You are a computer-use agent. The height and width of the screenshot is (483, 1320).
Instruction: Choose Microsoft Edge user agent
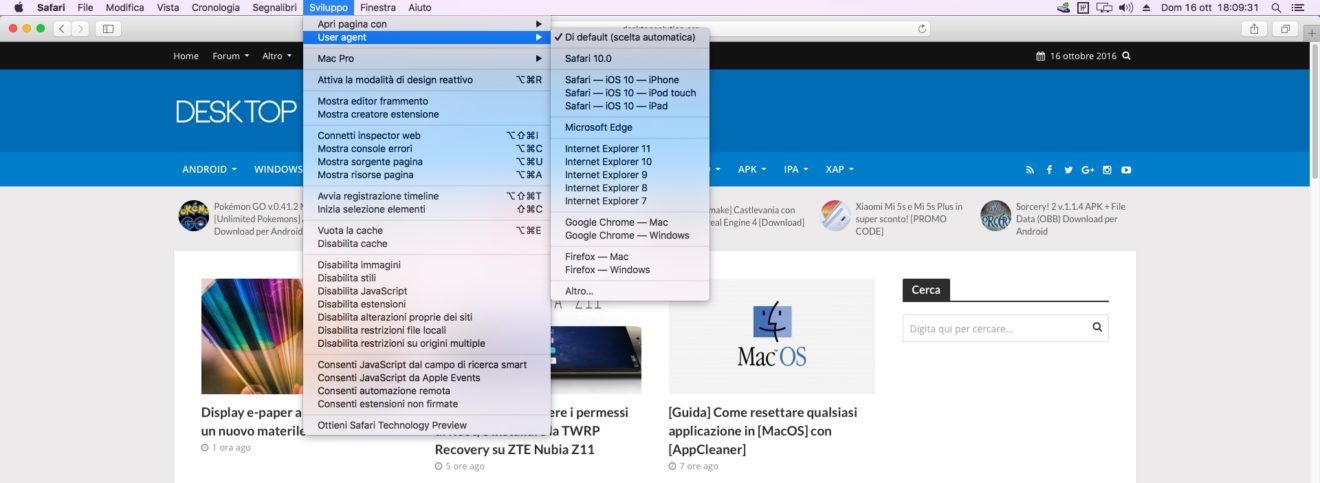(x=630, y=127)
